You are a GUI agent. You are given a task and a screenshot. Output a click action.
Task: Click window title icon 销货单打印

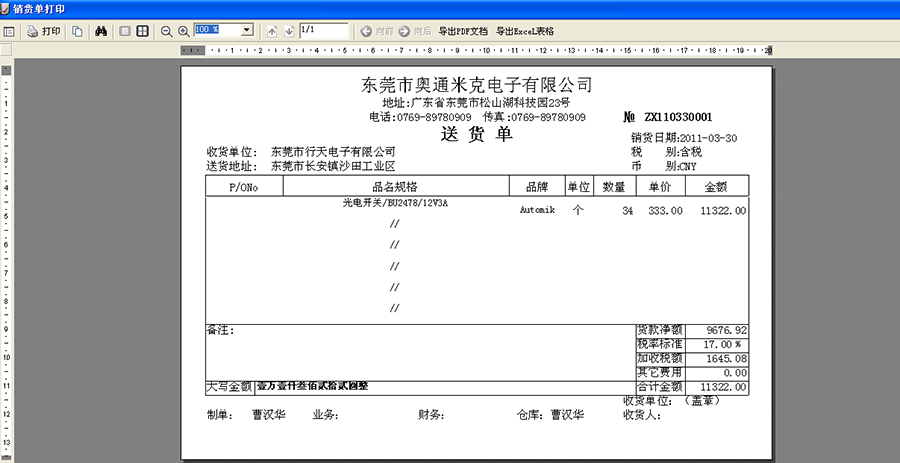coord(6,9)
